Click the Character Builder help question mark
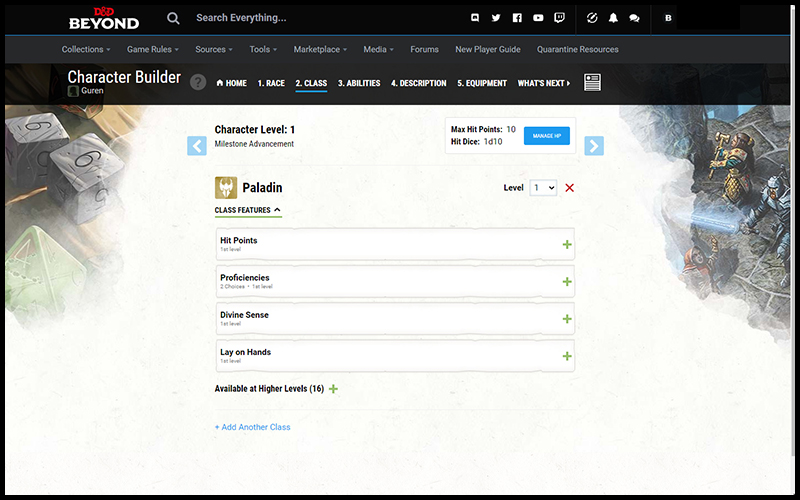The image size is (800, 500). pyautogui.click(x=198, y=83)
